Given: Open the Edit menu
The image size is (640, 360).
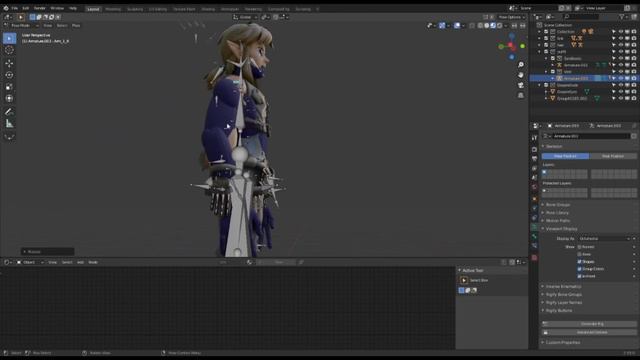Looking at the screenshot, I should click(26, 8).
